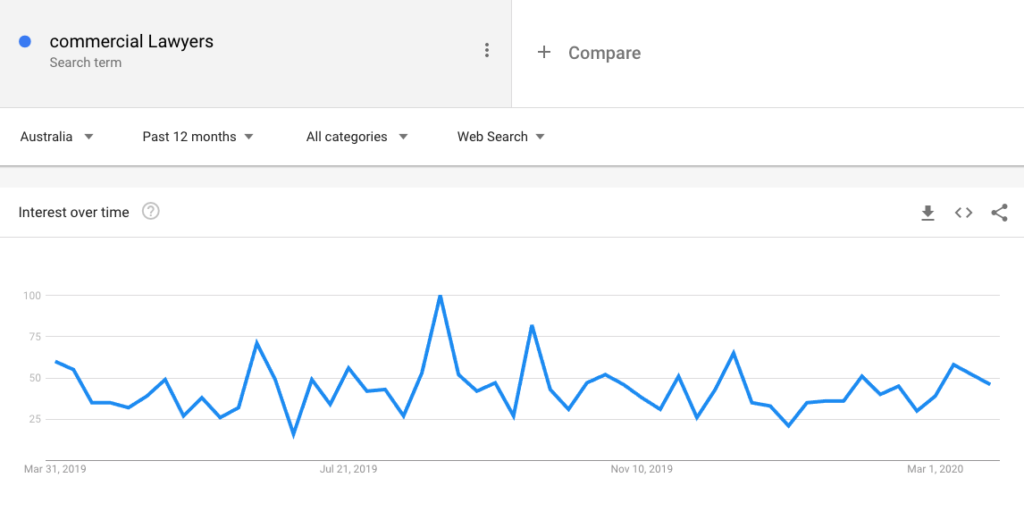Open the embed code icon
This screenshot has width=1024, height=528.
coord(963,212)
